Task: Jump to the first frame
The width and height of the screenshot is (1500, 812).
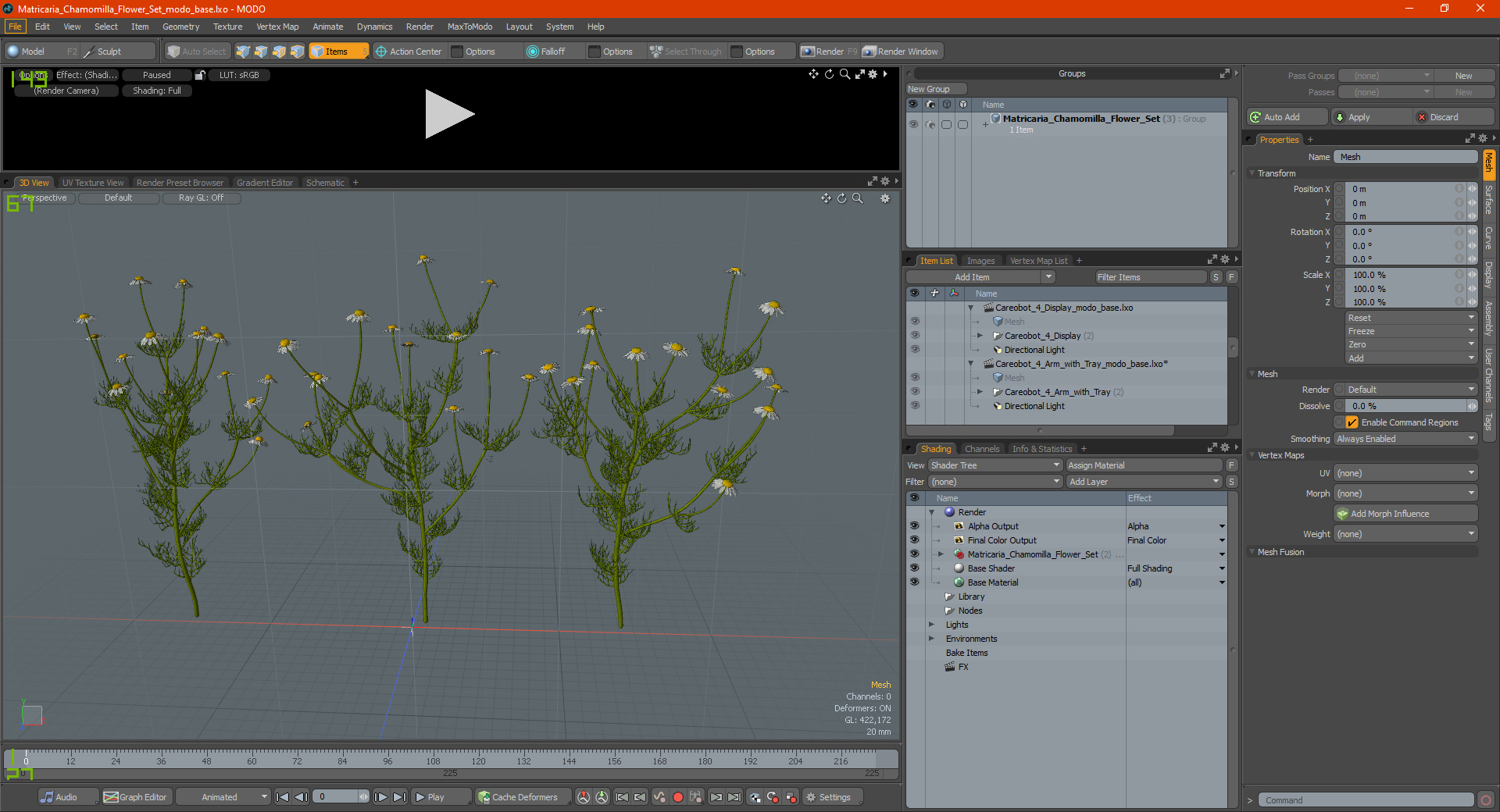Action: (x=283, y=797)
